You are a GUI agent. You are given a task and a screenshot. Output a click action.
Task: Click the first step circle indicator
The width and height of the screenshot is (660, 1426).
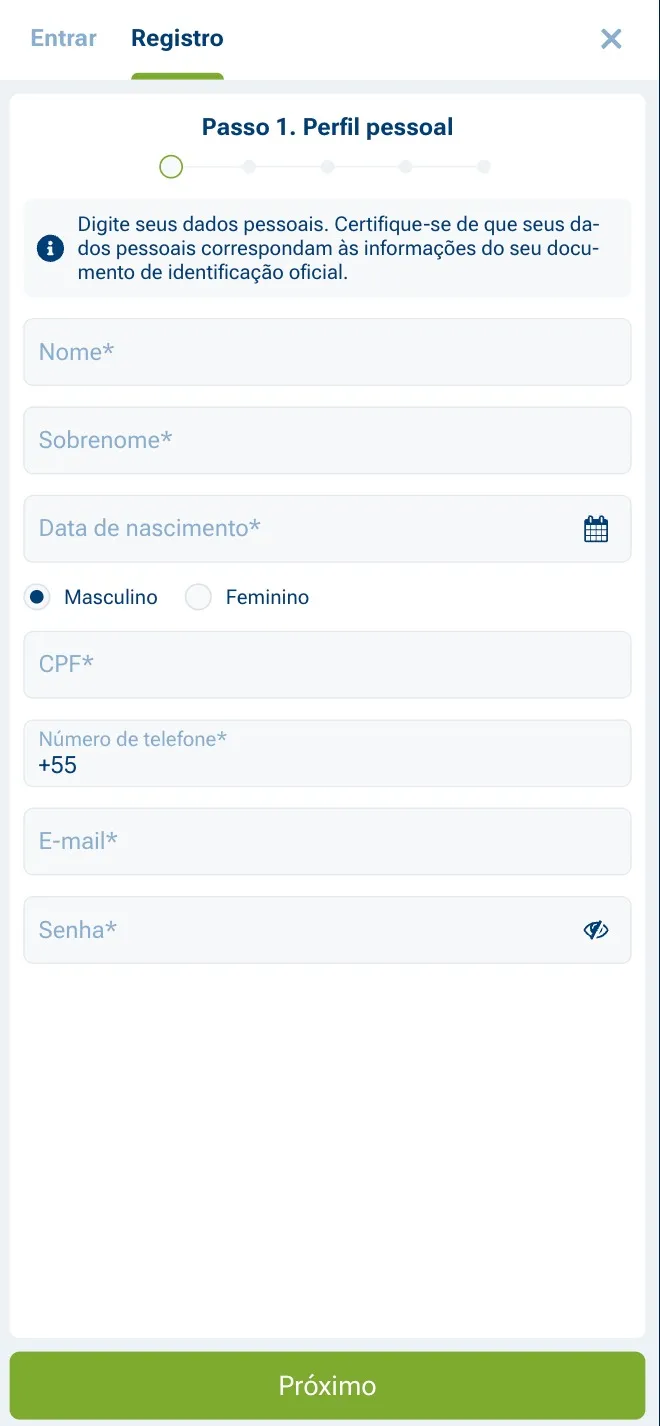click(171, 167)
